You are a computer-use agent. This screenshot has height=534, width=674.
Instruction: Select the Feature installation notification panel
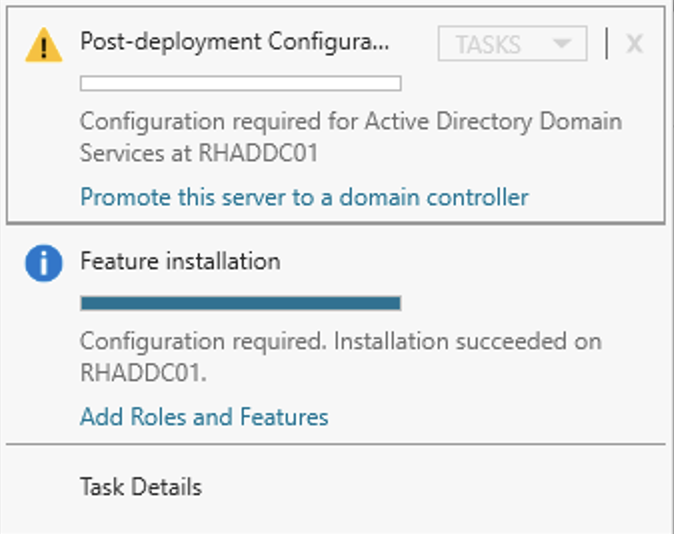336,334
